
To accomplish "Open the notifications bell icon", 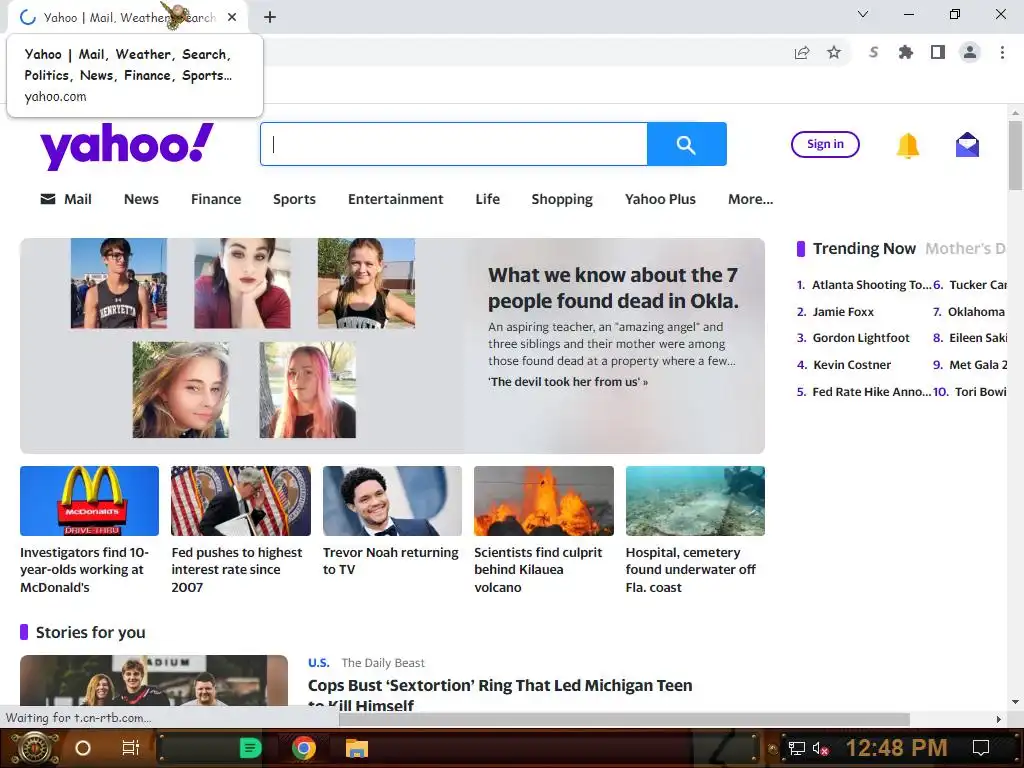I will pos(908,145).
